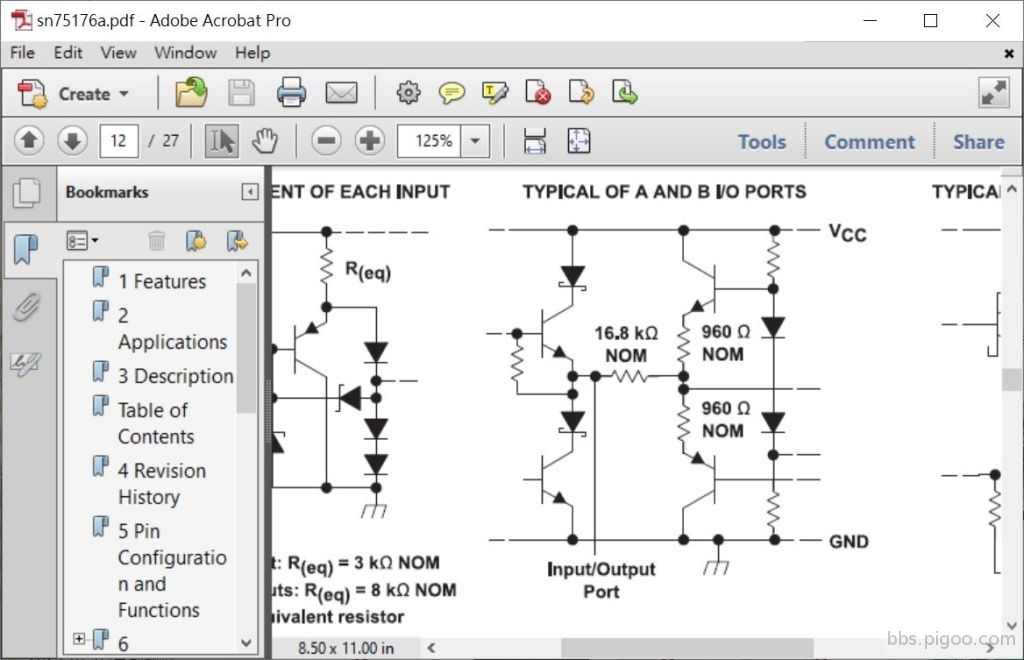Open the Comment pane
The image size is (1024, 660).
(869, 142)
